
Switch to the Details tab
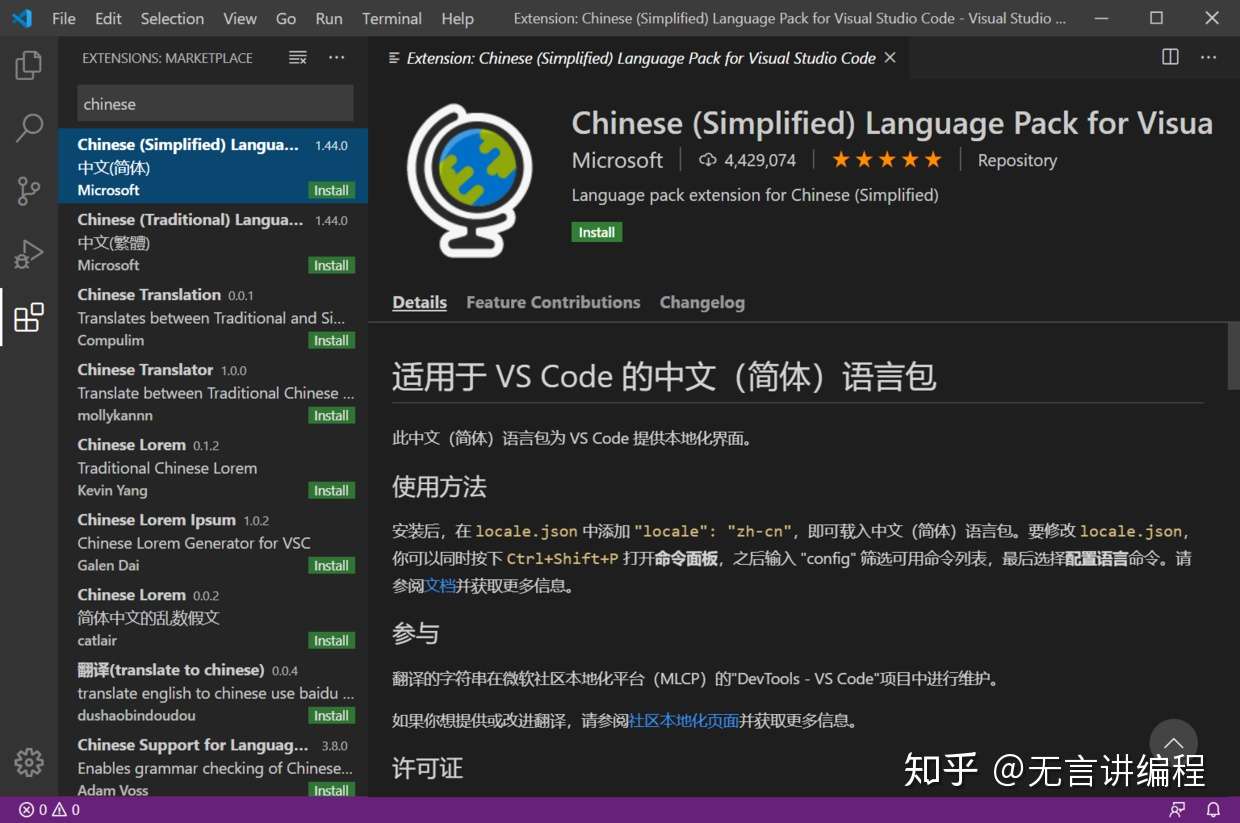(x=420, y=302)
